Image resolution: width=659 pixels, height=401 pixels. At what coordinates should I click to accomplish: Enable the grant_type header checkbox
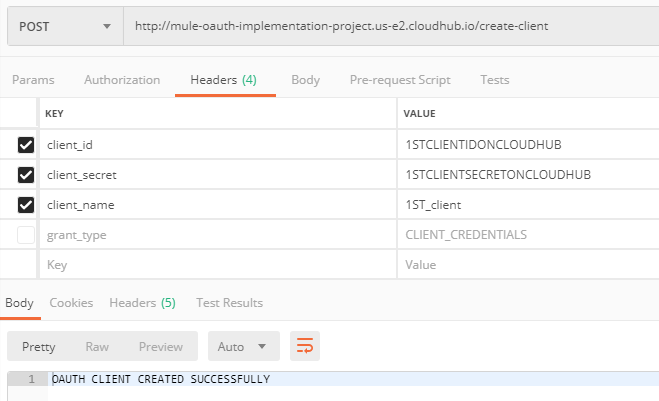pos(26,235)
